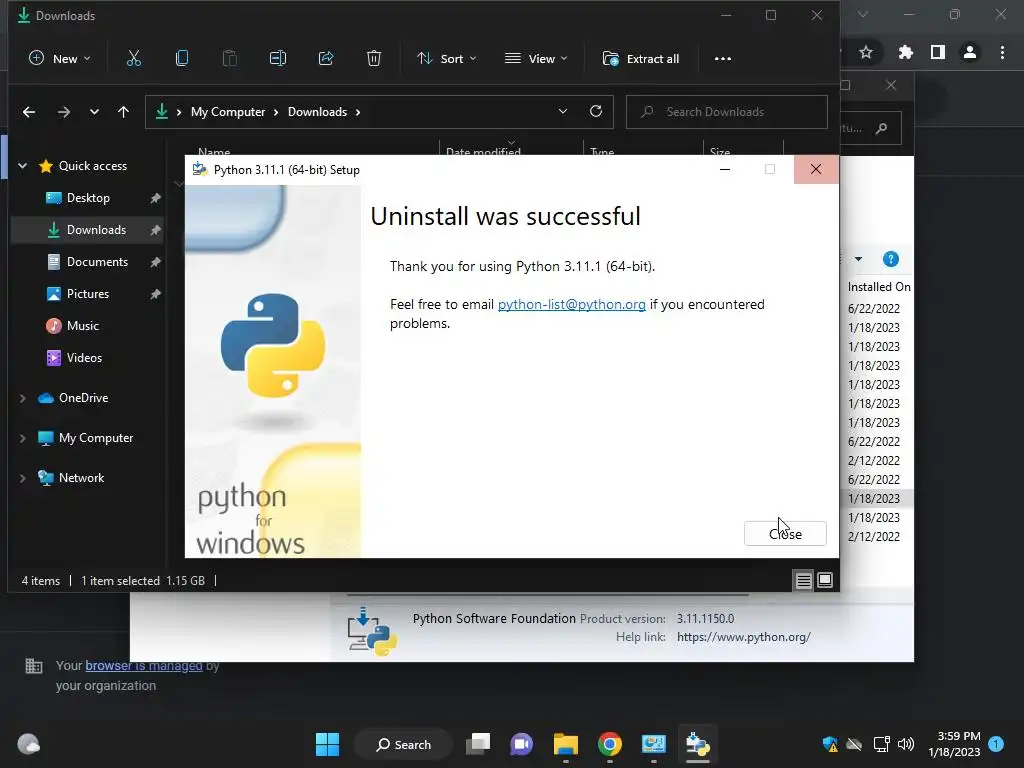Click the taskbar Search box
Image resolution: width=1024 pixels, height=768 pixels.
[x=403, y=744]
